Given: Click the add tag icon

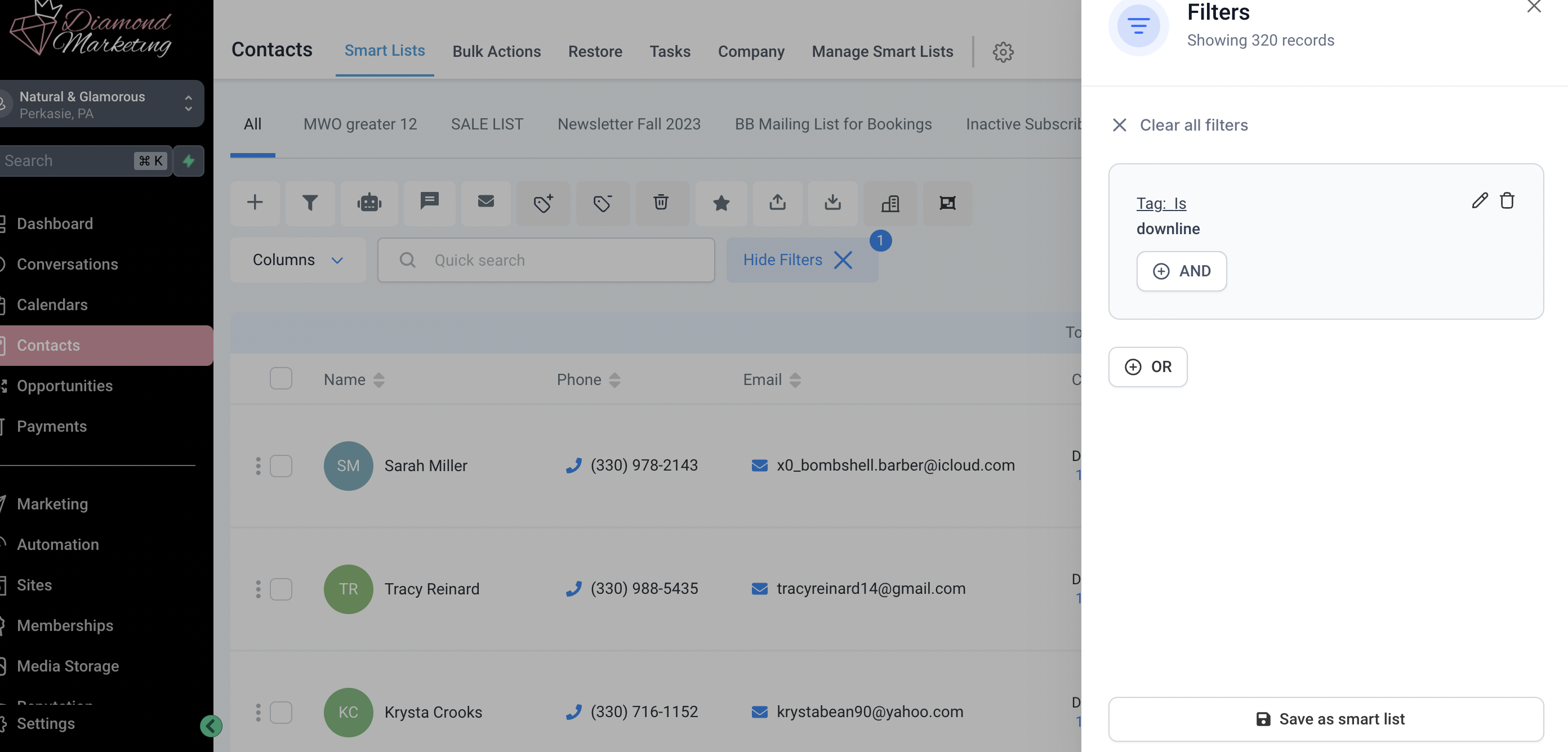Looking at the screenshot, I should coord(543,203).
